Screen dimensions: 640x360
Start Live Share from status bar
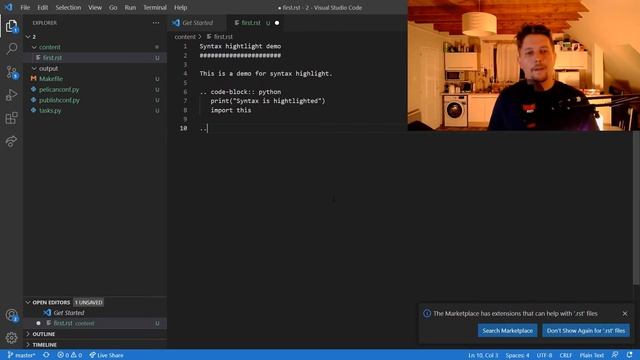[106, 355]
